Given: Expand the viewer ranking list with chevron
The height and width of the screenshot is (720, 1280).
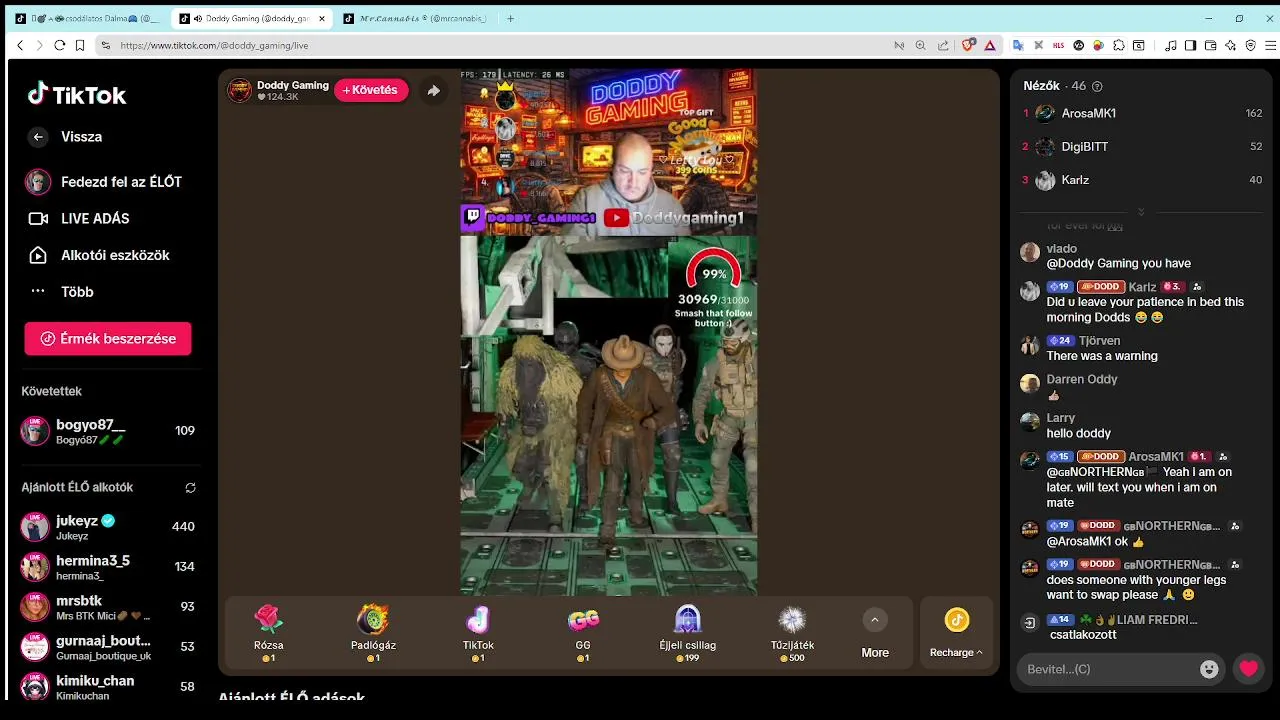Looking at the screenshot, I should [x=1141, y=212].
